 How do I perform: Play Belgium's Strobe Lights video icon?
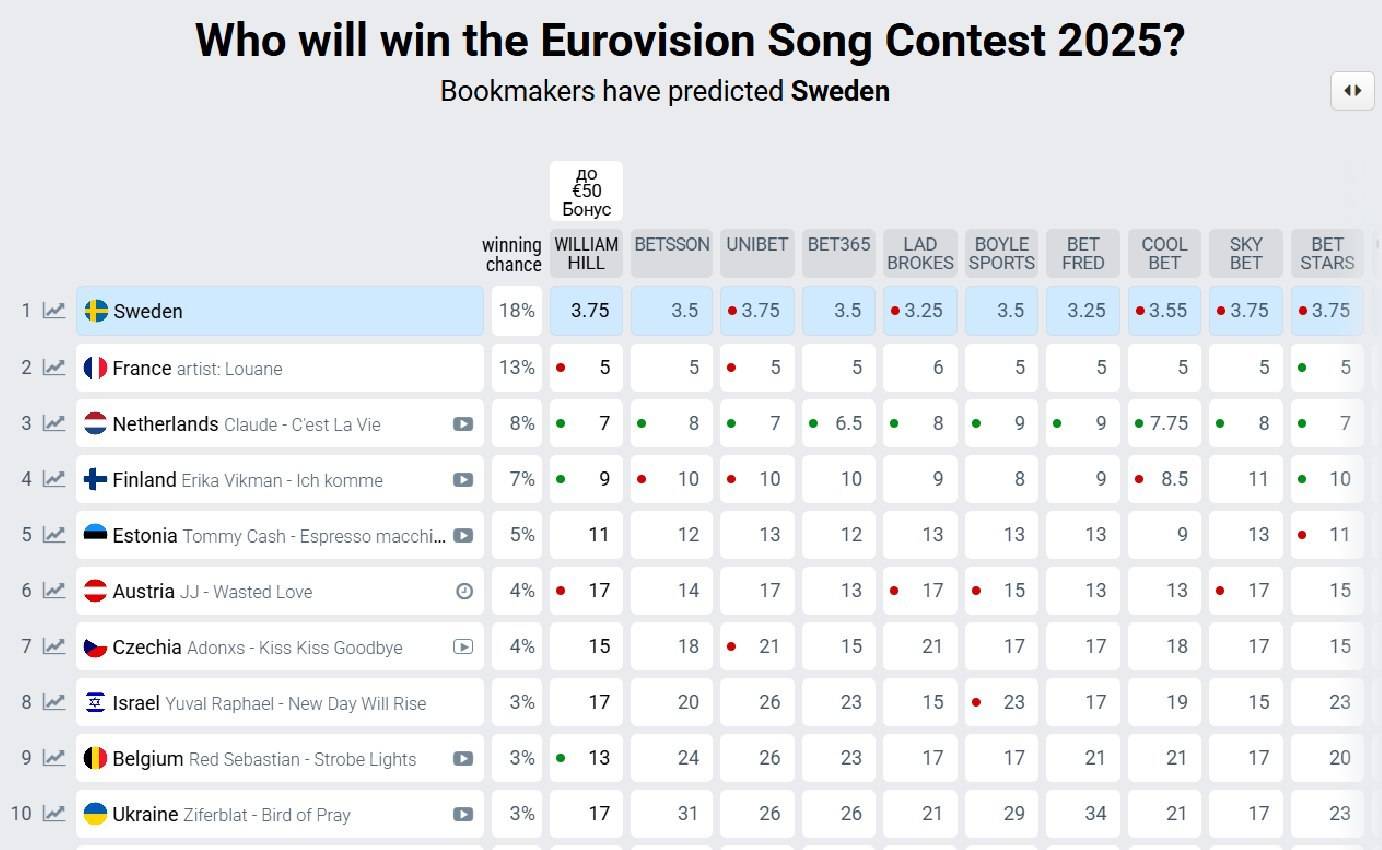click(463, 758)
